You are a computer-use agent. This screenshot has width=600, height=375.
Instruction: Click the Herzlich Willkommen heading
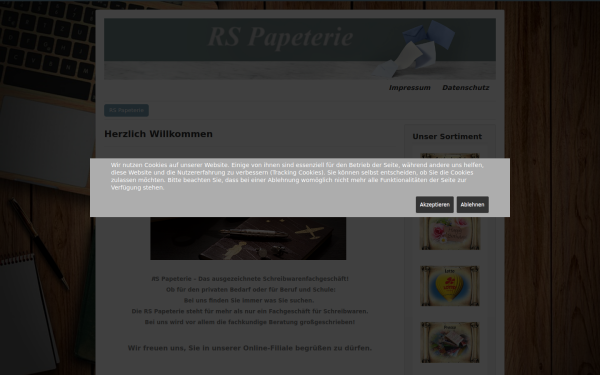click(x=158, y=134)
